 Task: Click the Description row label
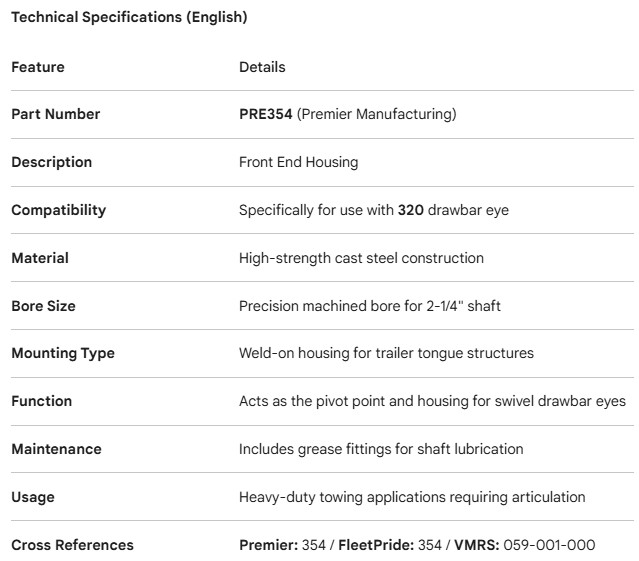(x=51, y=162)
